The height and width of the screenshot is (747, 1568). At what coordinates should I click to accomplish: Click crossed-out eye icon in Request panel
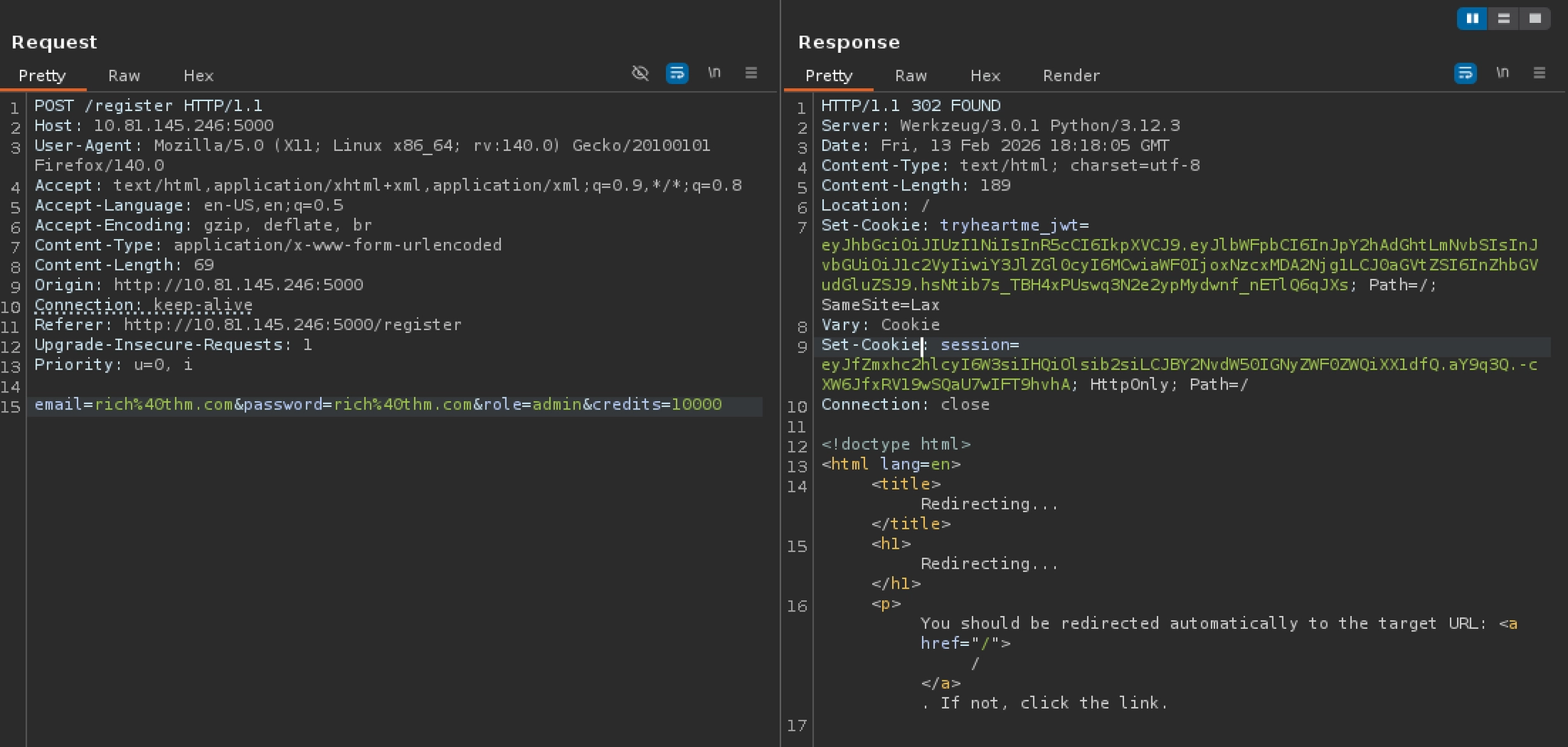coord(640,73)
